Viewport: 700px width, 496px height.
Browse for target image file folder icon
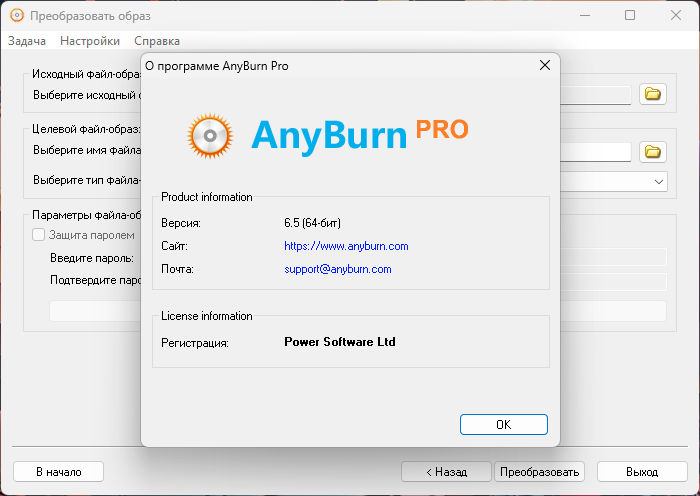click(653, 152)
